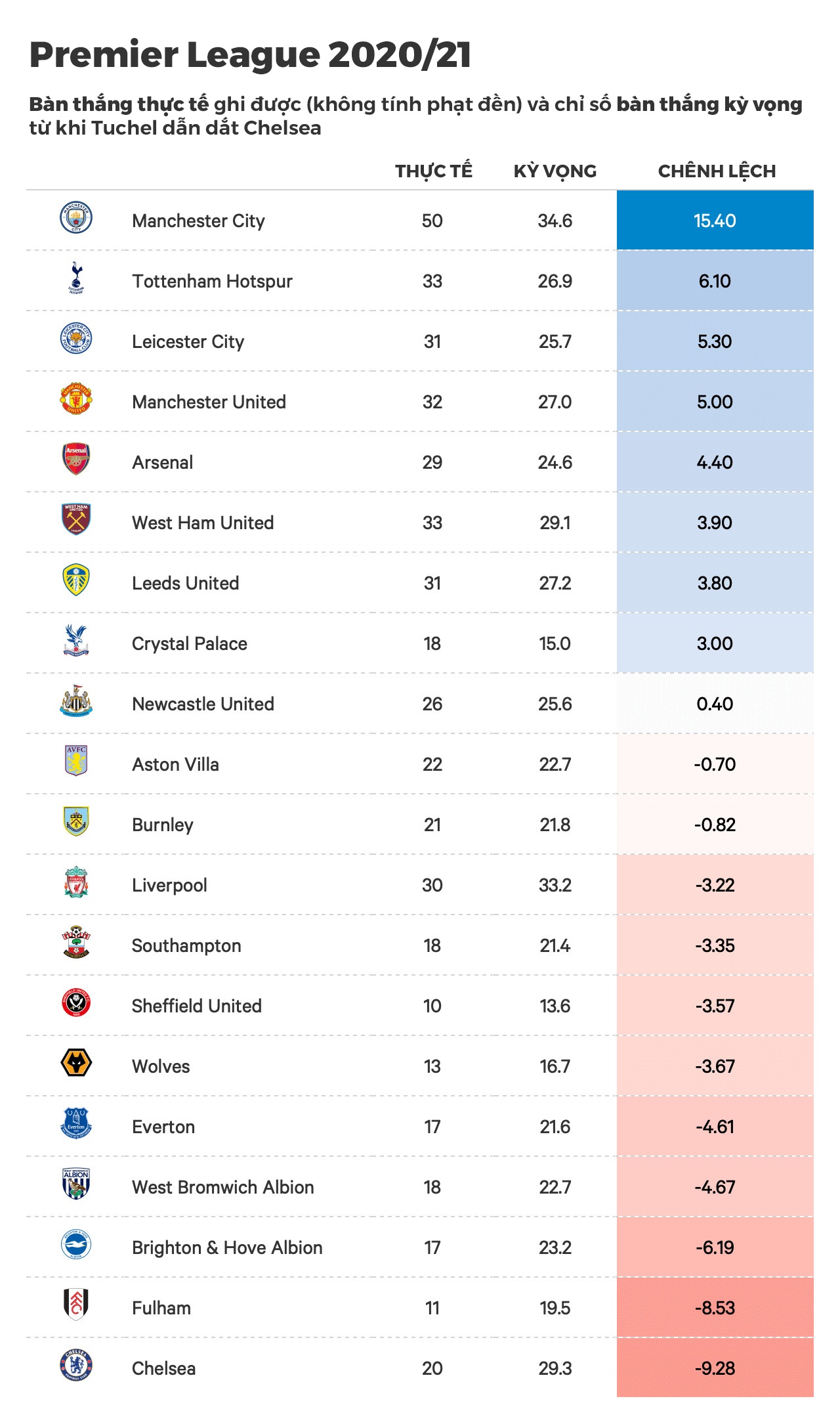The image size is (840, 1426).
Task: Click the Manchester City club crest
Action: pos(76,218)
